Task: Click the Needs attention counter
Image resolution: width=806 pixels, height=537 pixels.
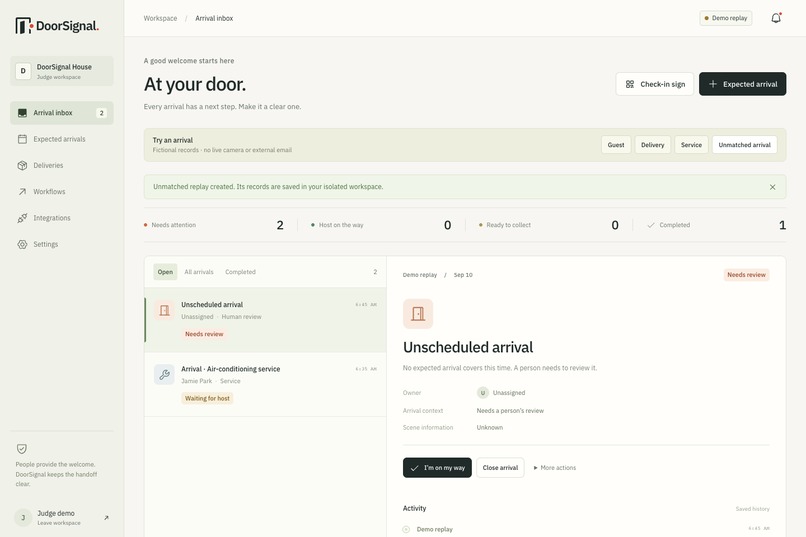Action: click(214, 225)
